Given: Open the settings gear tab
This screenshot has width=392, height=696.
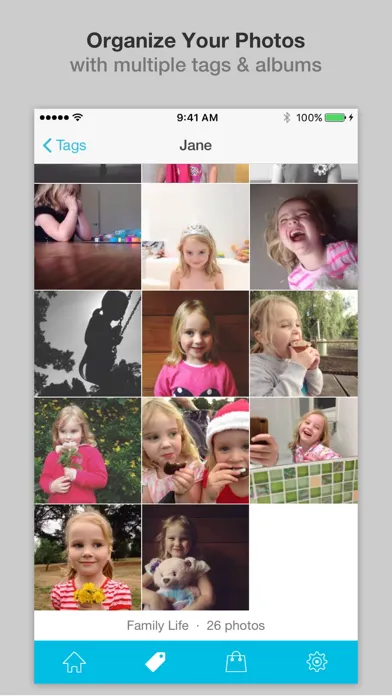Looking at the screenshot, I should pos(317,662).
